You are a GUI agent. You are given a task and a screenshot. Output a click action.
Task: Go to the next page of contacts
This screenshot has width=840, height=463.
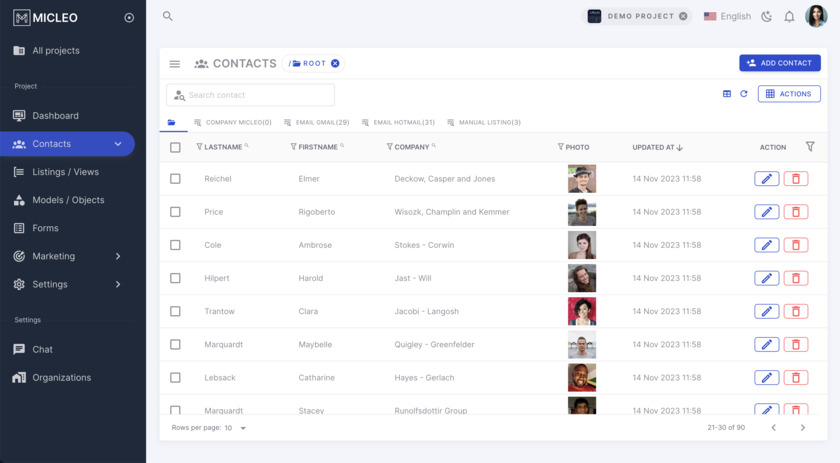pyautogui.click(x=802, y=428)
